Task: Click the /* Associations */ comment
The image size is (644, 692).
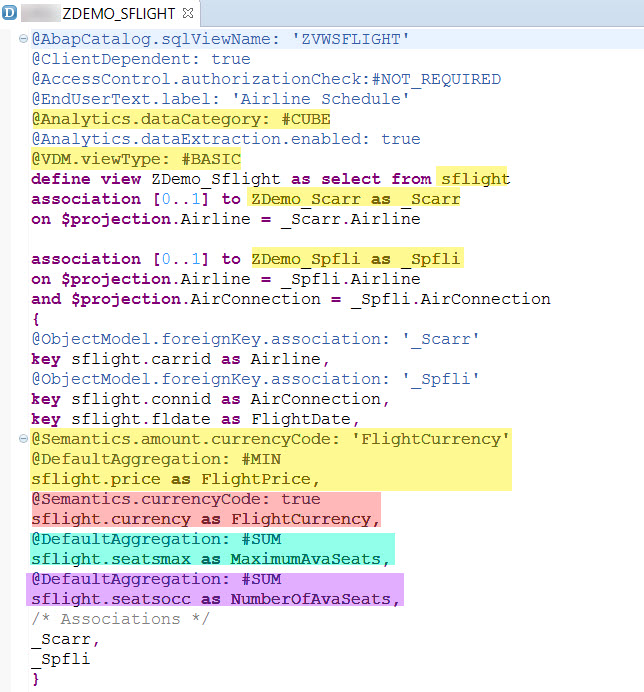Action: point(121,619)
